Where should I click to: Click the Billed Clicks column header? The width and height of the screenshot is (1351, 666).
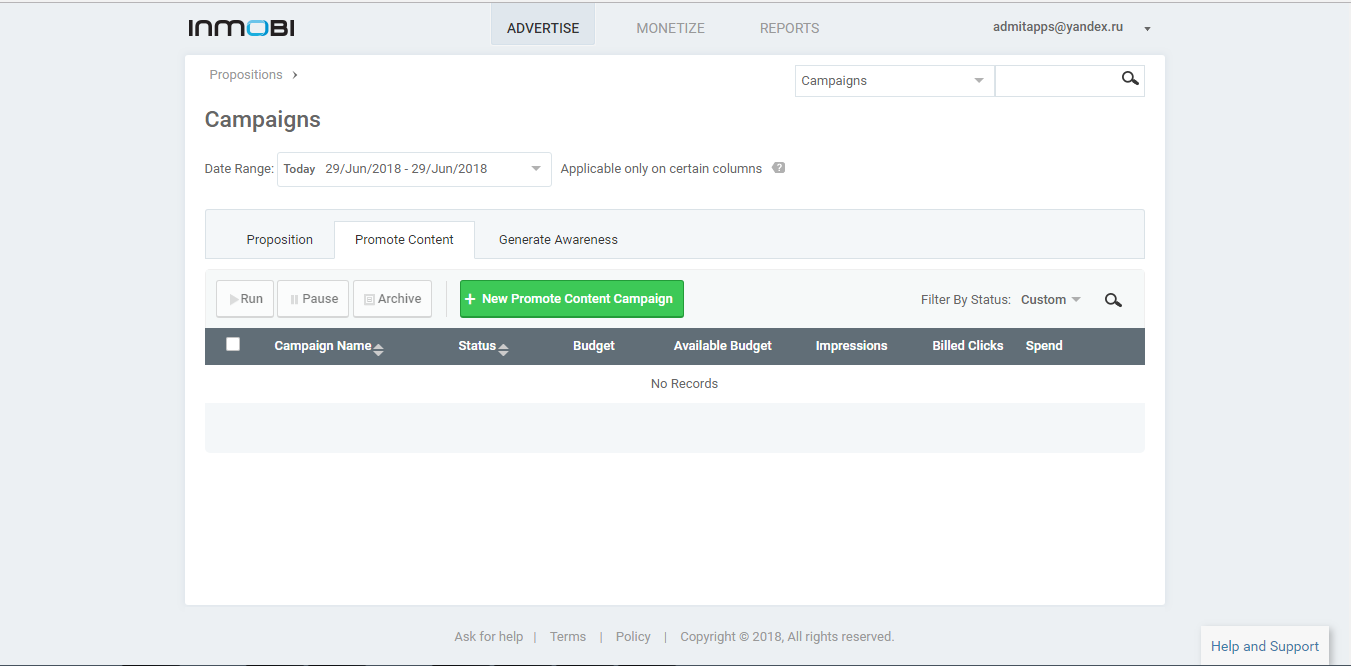click(968, 346)
